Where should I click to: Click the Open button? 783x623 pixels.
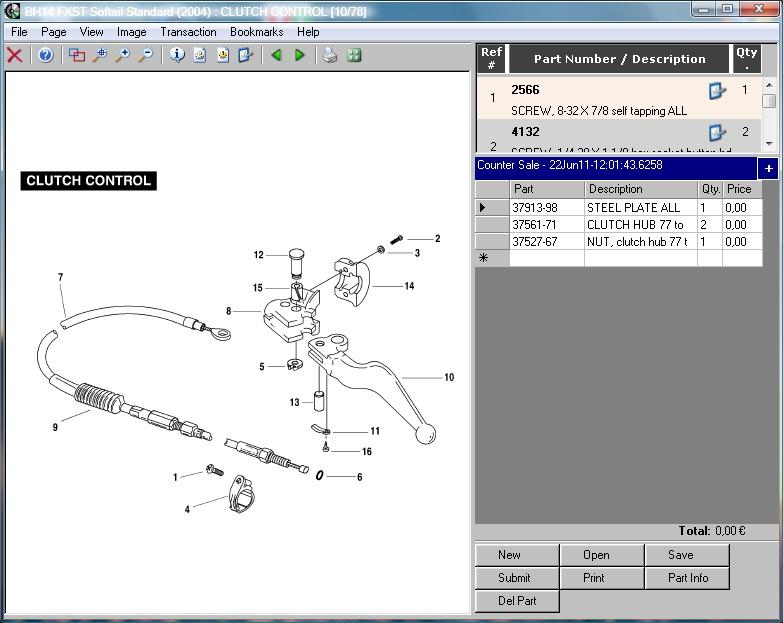tap(602, 555)
